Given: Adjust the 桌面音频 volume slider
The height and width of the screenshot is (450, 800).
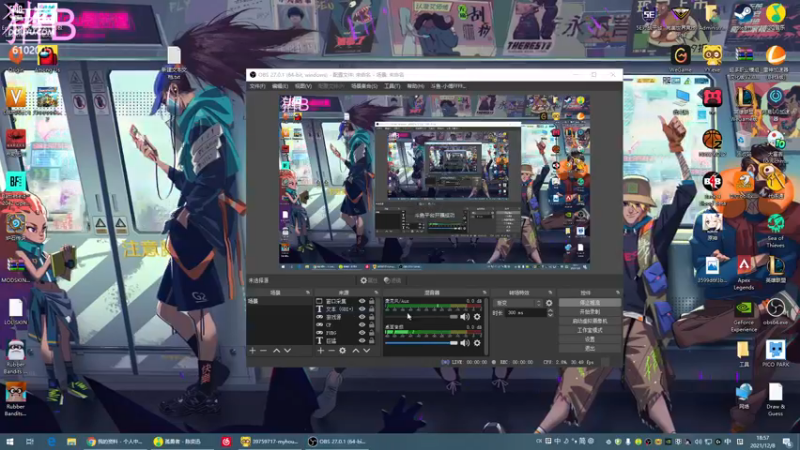Looking at the screenshot, I should pyautogui.click(x=421, y=343).
